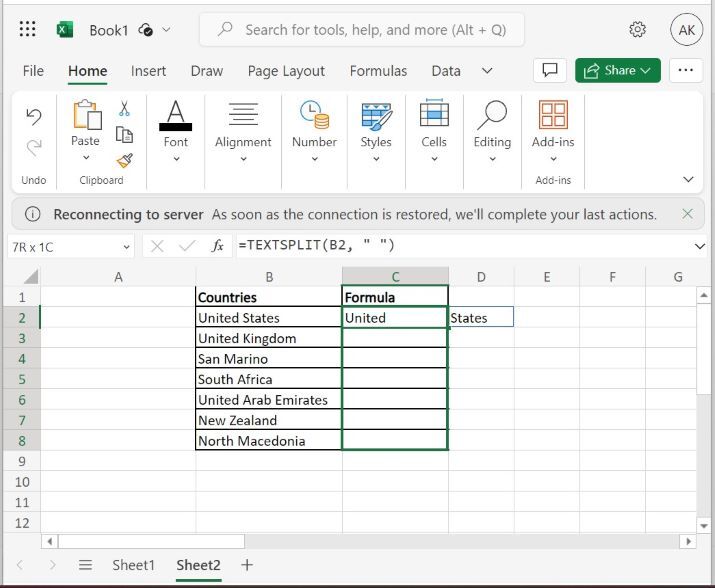Click the info icon in reconnecting banner

[x=32, y=214]
